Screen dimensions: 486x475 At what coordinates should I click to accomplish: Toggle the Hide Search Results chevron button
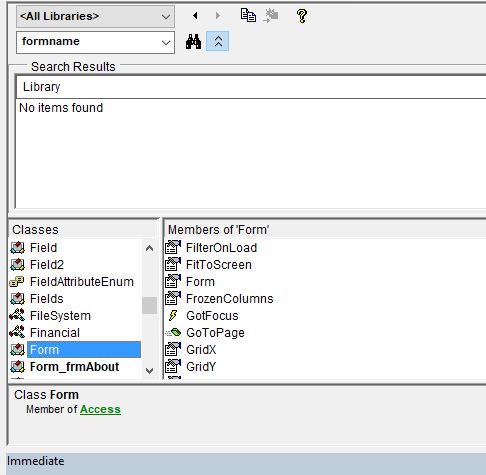tap(218, 41)
